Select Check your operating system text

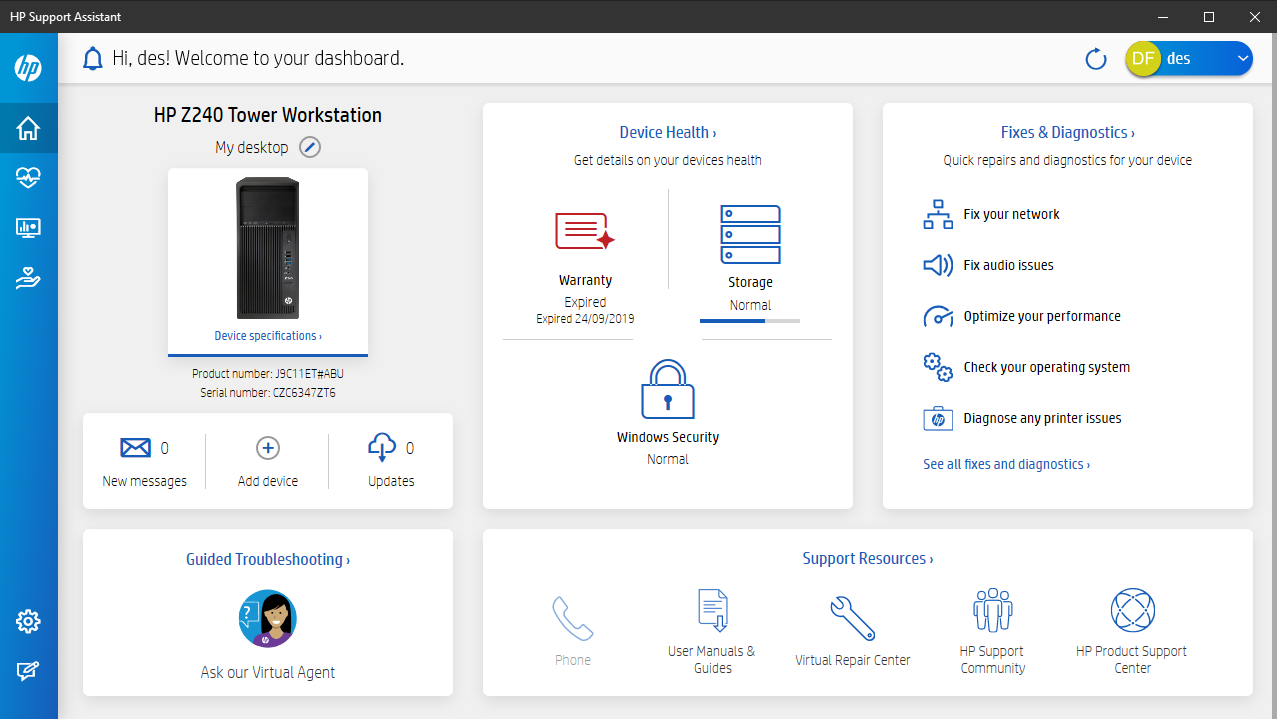pyautogui.click(x=1046, y=367)
